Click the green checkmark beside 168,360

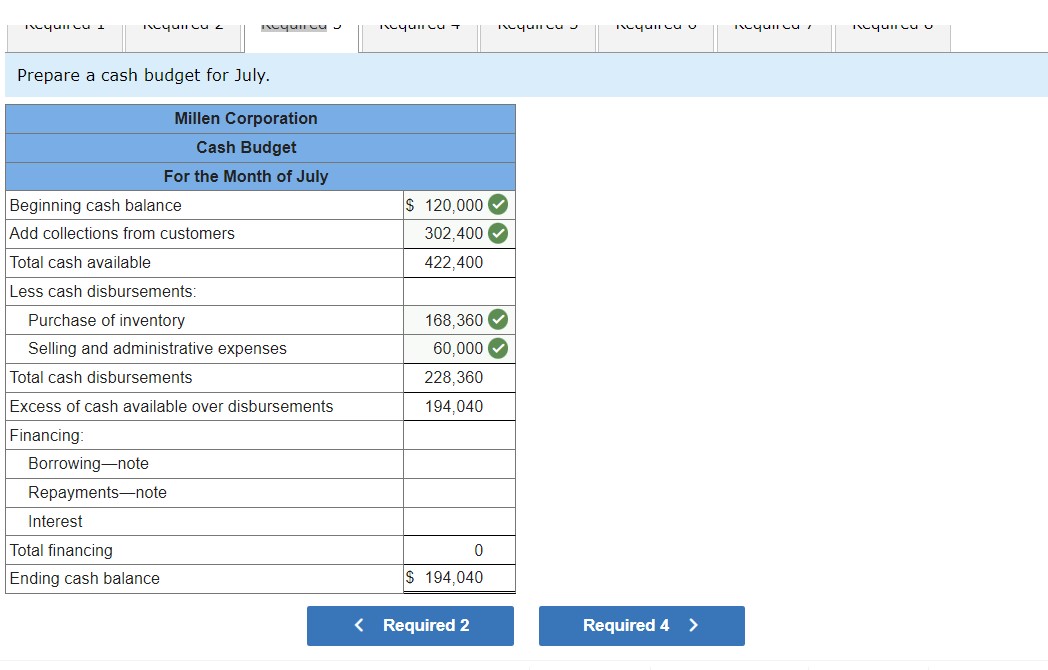498,320
